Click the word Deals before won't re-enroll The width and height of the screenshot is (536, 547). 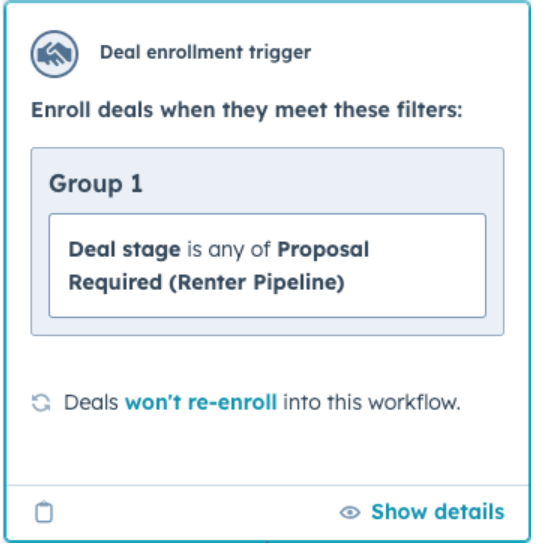click(x=91, y=402)
